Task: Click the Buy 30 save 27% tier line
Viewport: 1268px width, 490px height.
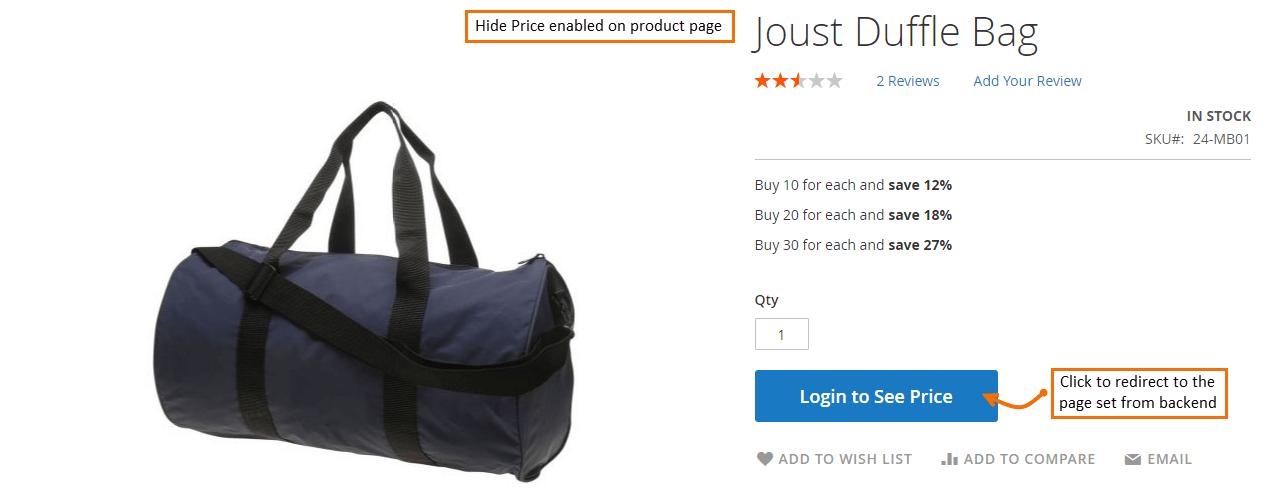Action: coord(853,245)
